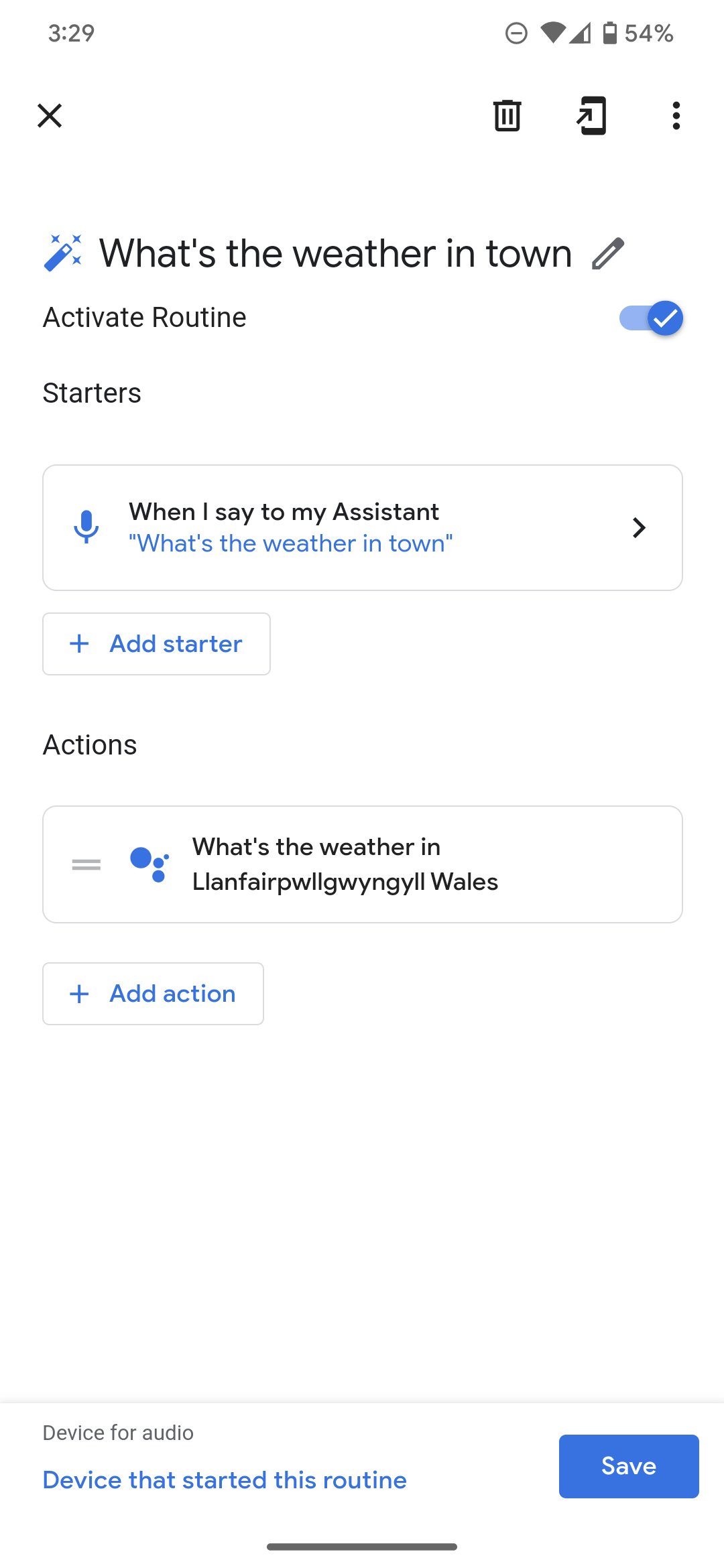Choose "Device that started this routine" audio option
724x1568 pixels.
(225, 1480)
